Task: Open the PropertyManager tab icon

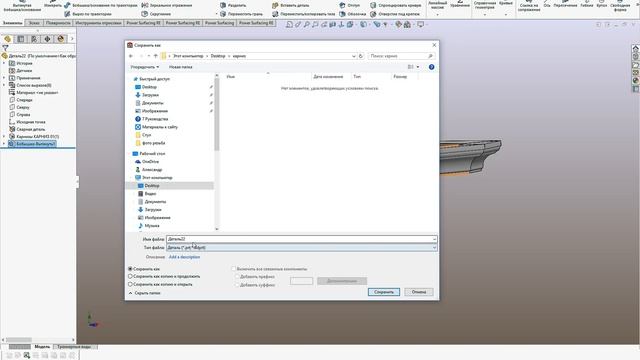Action: 21,39
